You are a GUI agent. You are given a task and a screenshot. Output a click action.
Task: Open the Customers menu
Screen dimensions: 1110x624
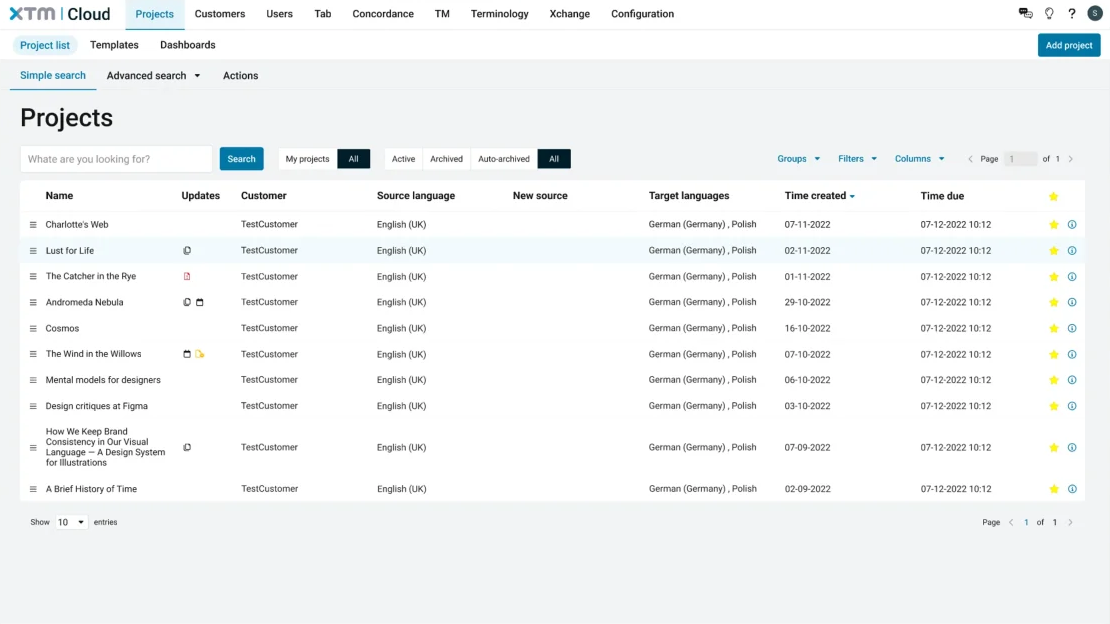pos(219,14)
